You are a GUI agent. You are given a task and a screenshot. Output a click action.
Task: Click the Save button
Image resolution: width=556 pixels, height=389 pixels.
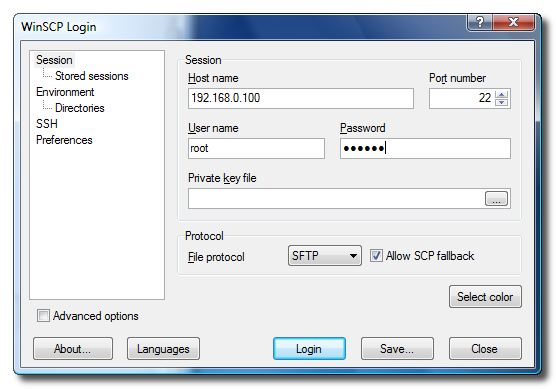397,349
